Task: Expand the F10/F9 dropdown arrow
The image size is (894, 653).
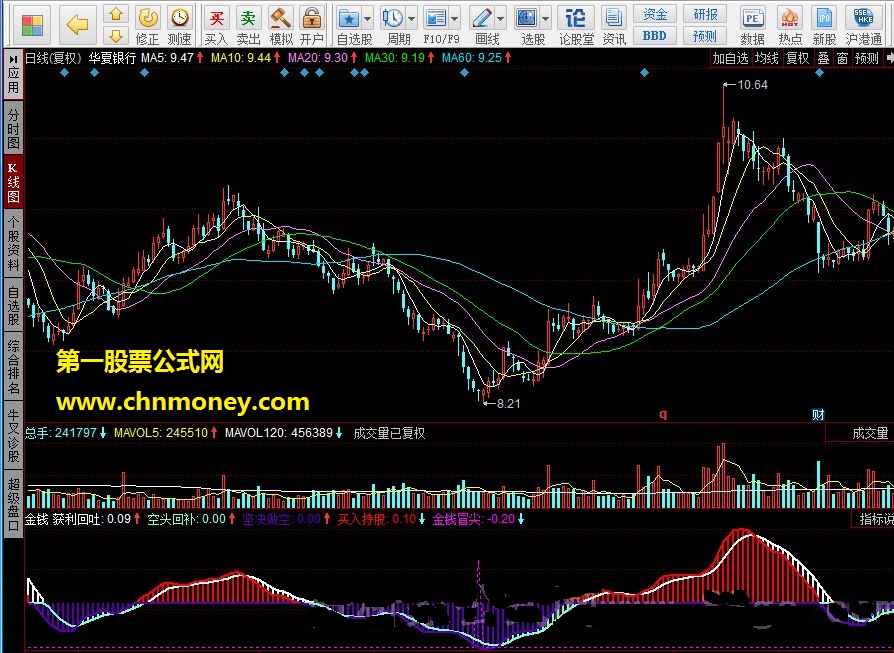Action: (454, 19)
